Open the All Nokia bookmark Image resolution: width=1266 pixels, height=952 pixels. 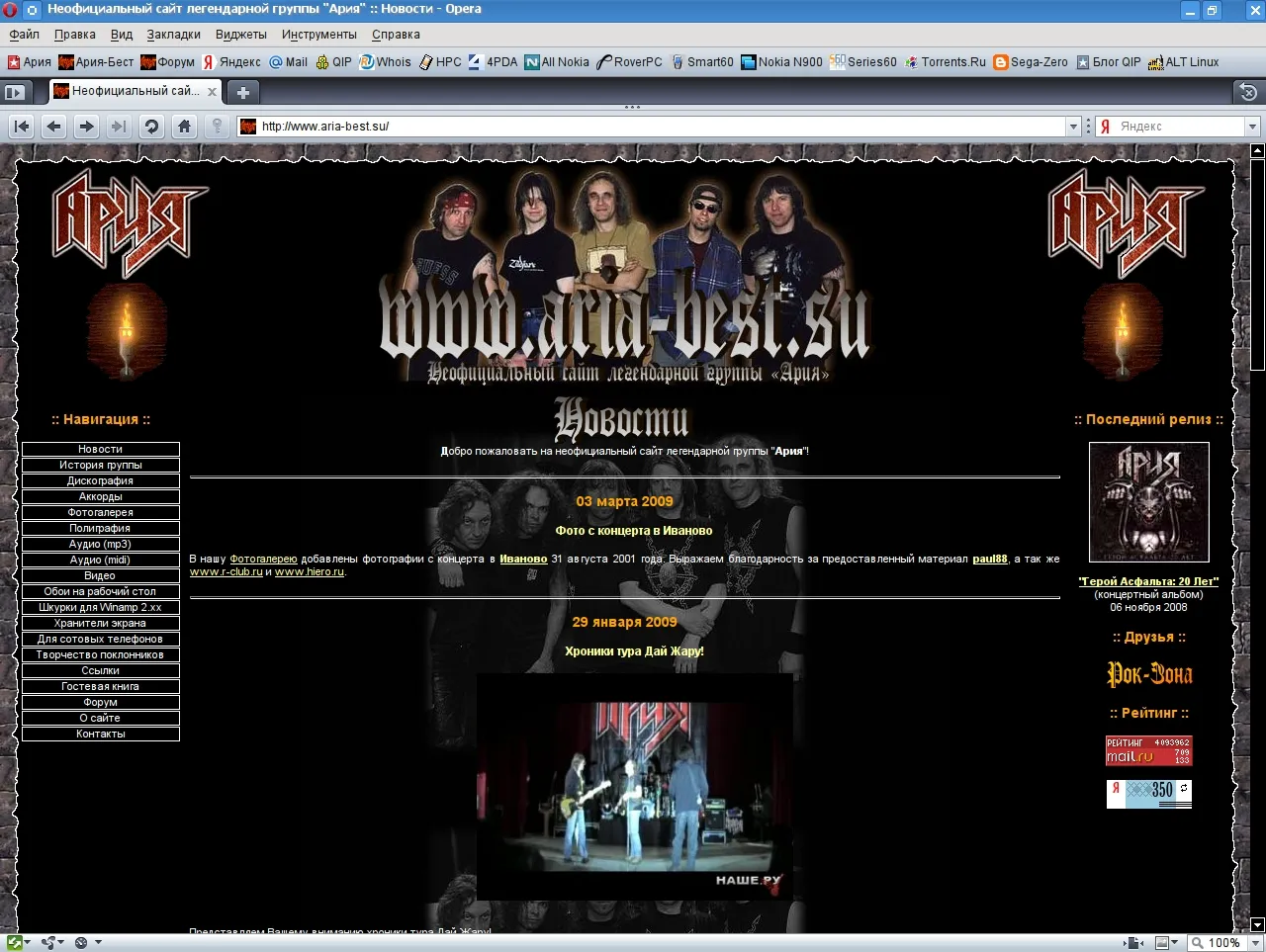click(x=557, y=62)
